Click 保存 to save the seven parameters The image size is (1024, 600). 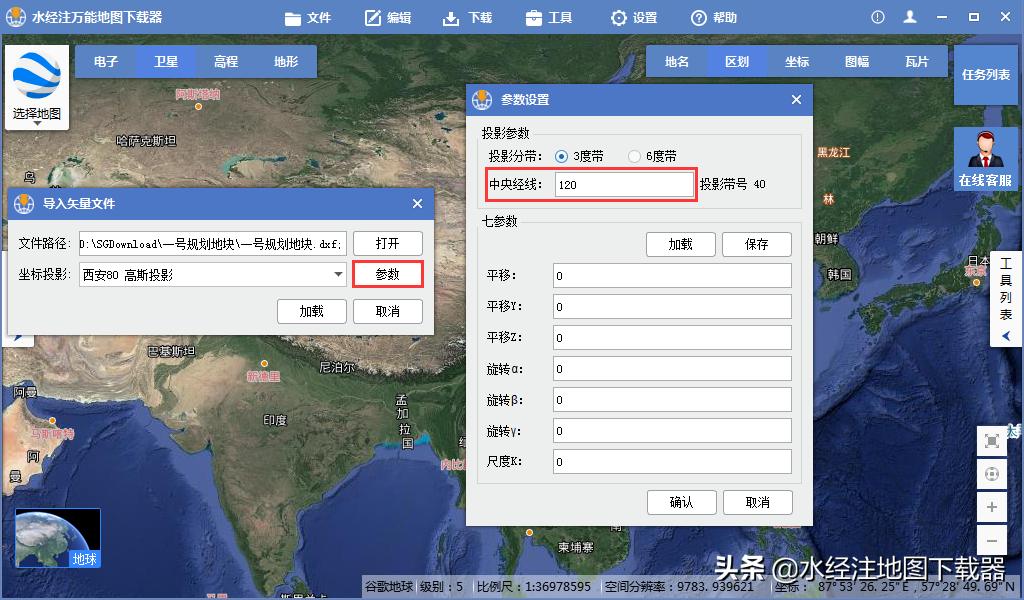[x=758, y=244]
